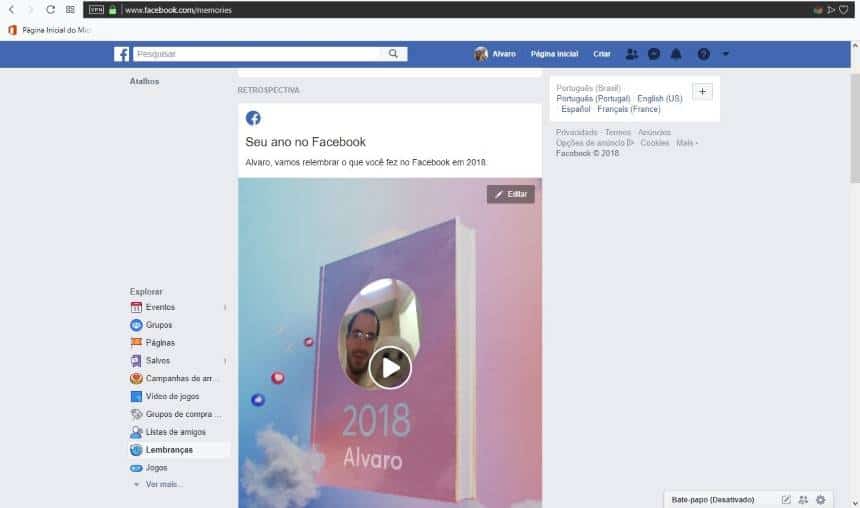Open the help question mark icon
The height and width of the screenshot is (508, 860).
coord(704,54)
